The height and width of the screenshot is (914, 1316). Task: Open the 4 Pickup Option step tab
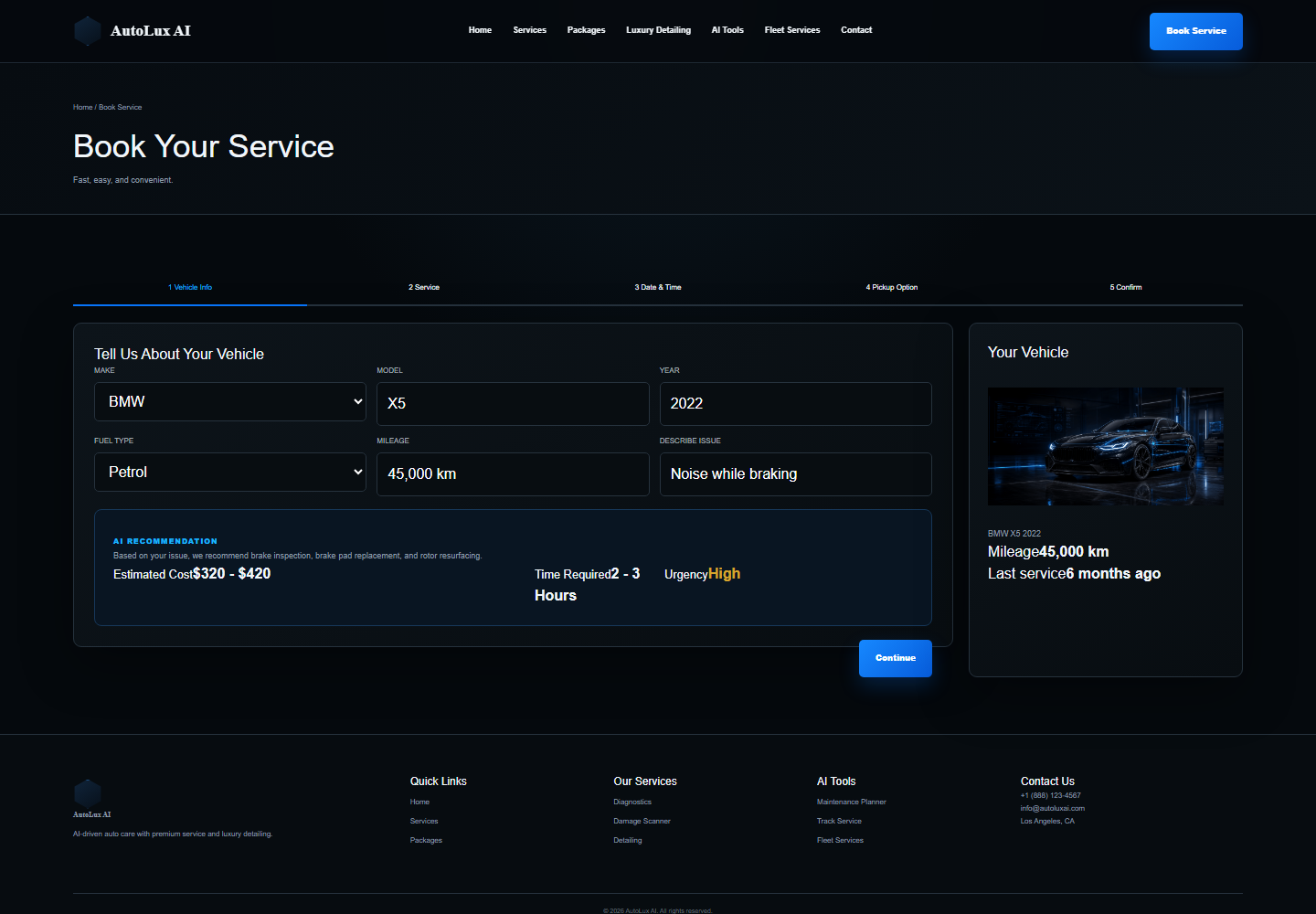[x=892, y=287]
